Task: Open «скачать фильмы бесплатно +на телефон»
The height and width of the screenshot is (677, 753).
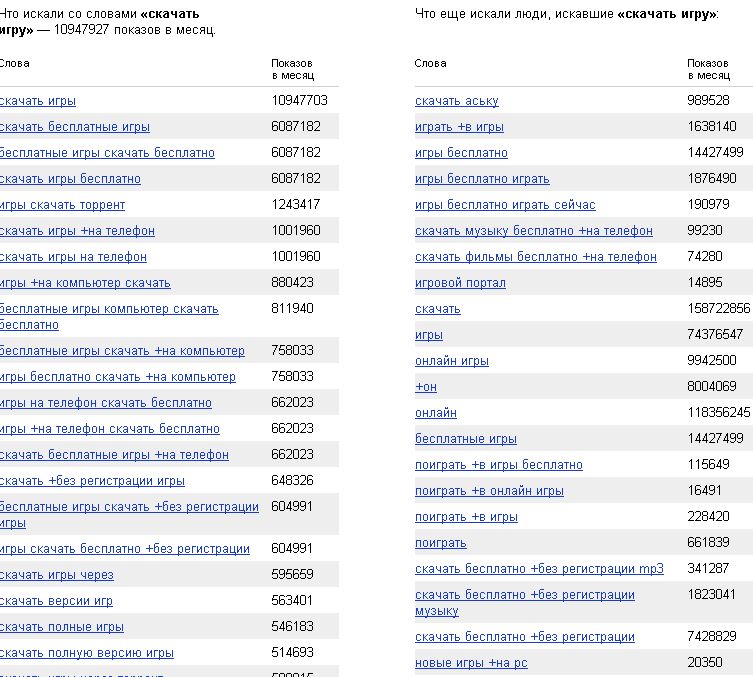Action: [535, 257]
